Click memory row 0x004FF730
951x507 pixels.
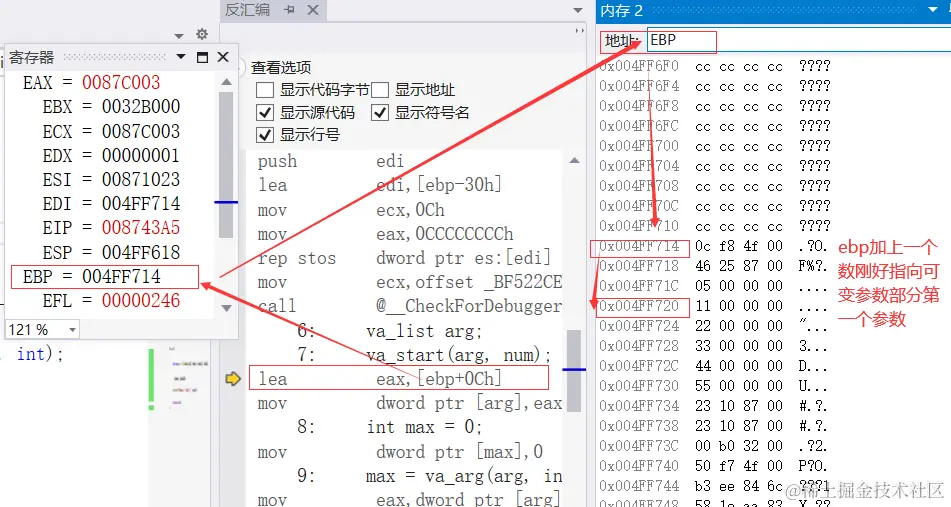(714, 386)
